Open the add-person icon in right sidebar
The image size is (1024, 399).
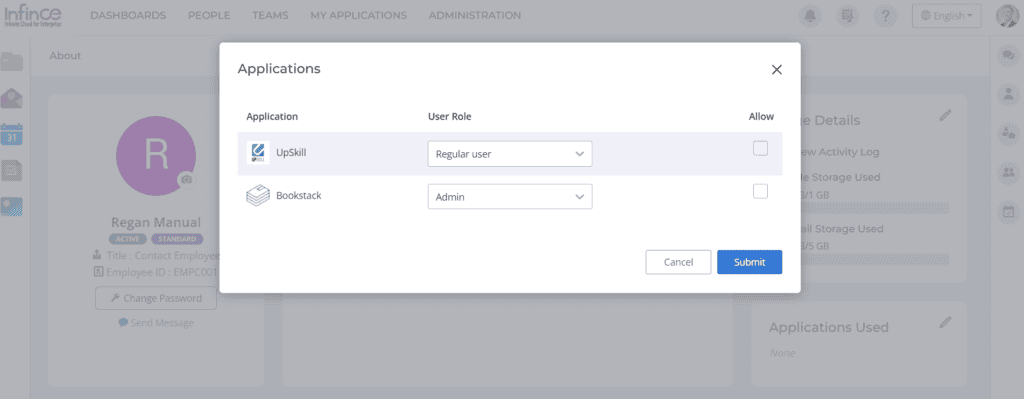point(1008,134)
